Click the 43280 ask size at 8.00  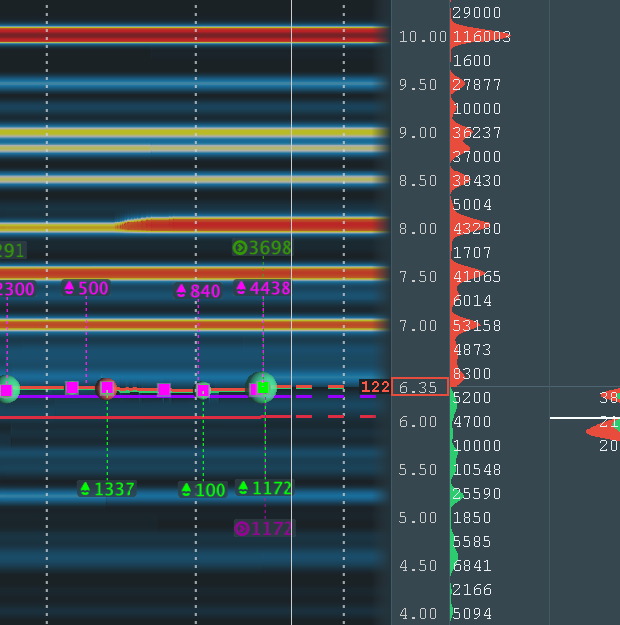477,229
